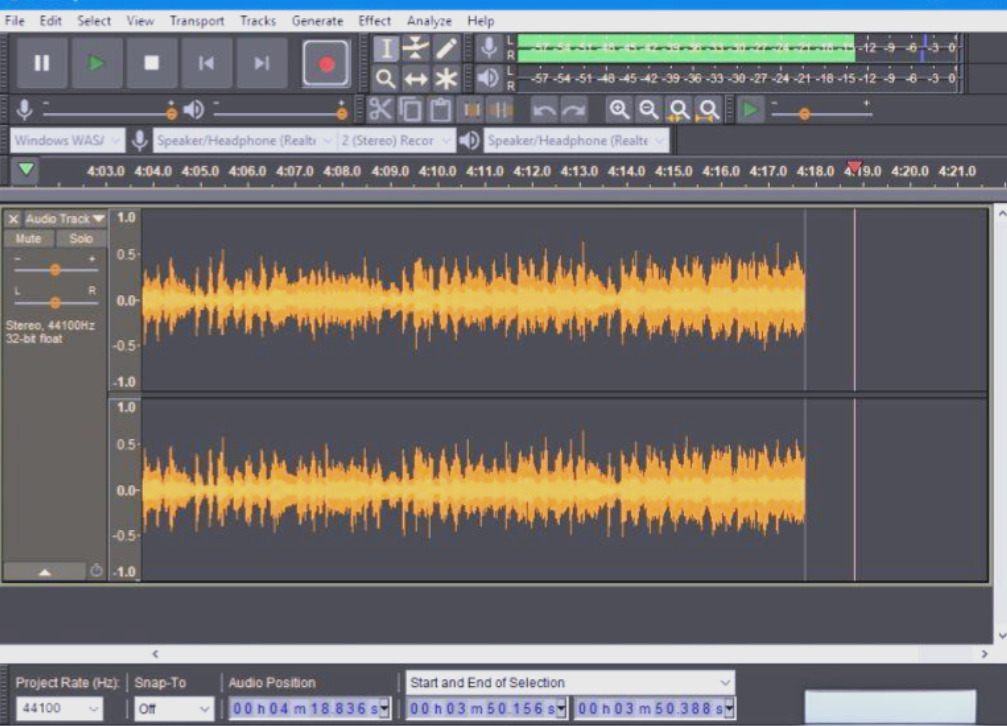Click the Undo arrow icon
Viewport: 1007px width, 726px height.
543,110
